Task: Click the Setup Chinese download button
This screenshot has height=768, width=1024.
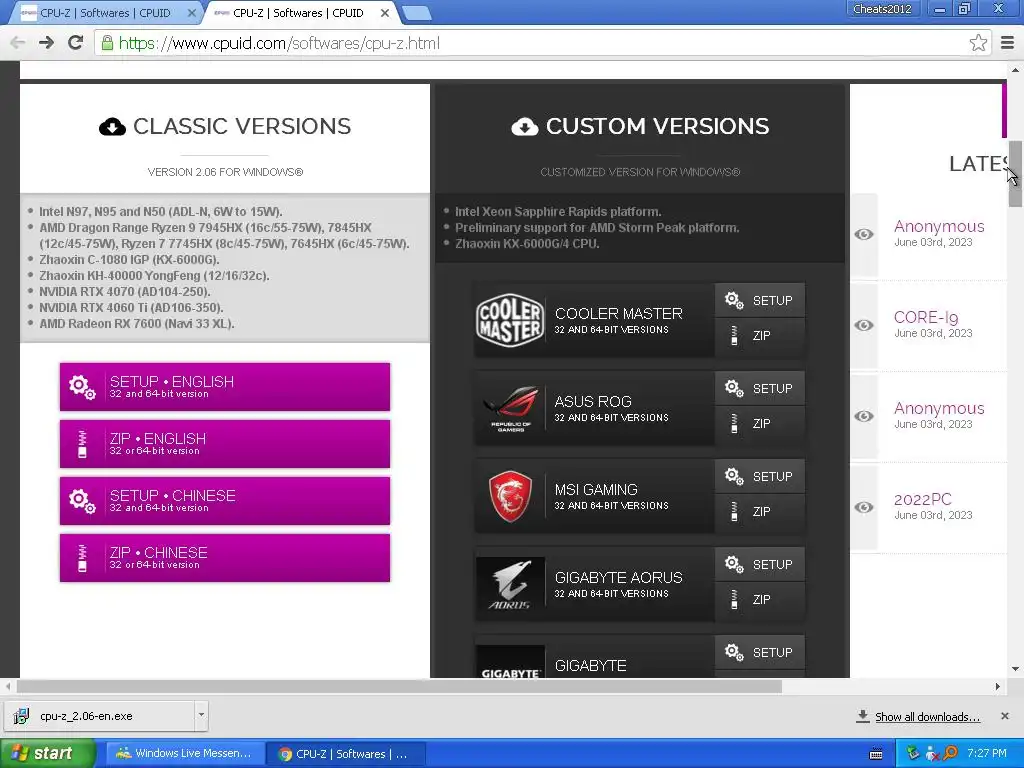Action: coord(225,501)
